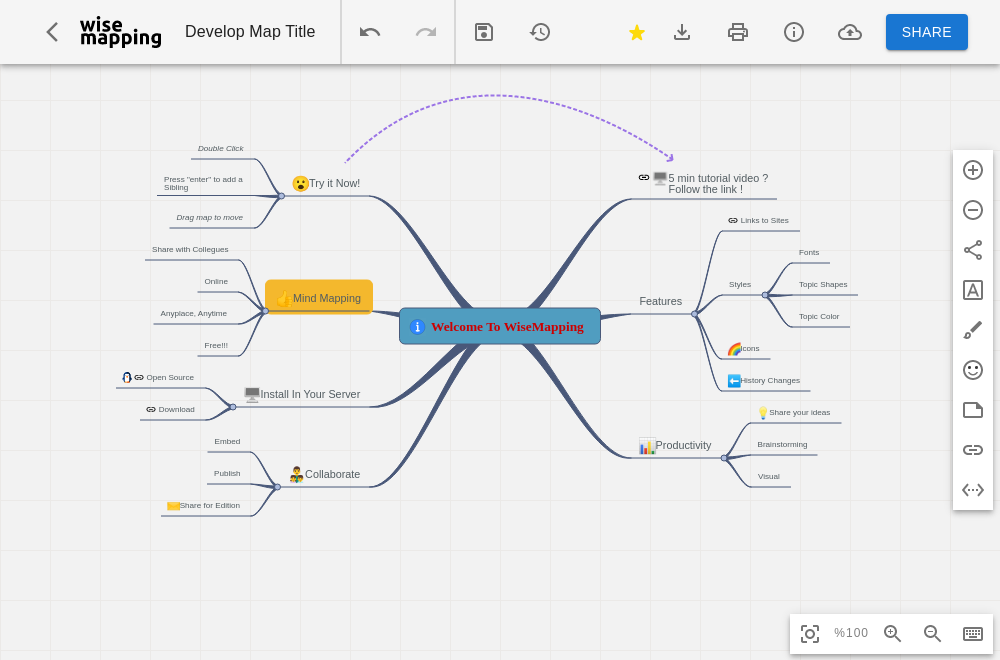Select the Anyplace, Anytime subtopic
1000x660 pixels.
pos(194,313)
